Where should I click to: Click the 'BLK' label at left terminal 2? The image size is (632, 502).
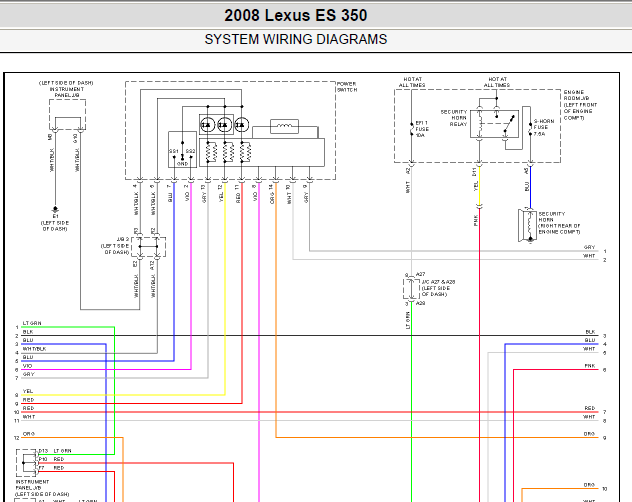pyautogui.click(x=28, y=332)
